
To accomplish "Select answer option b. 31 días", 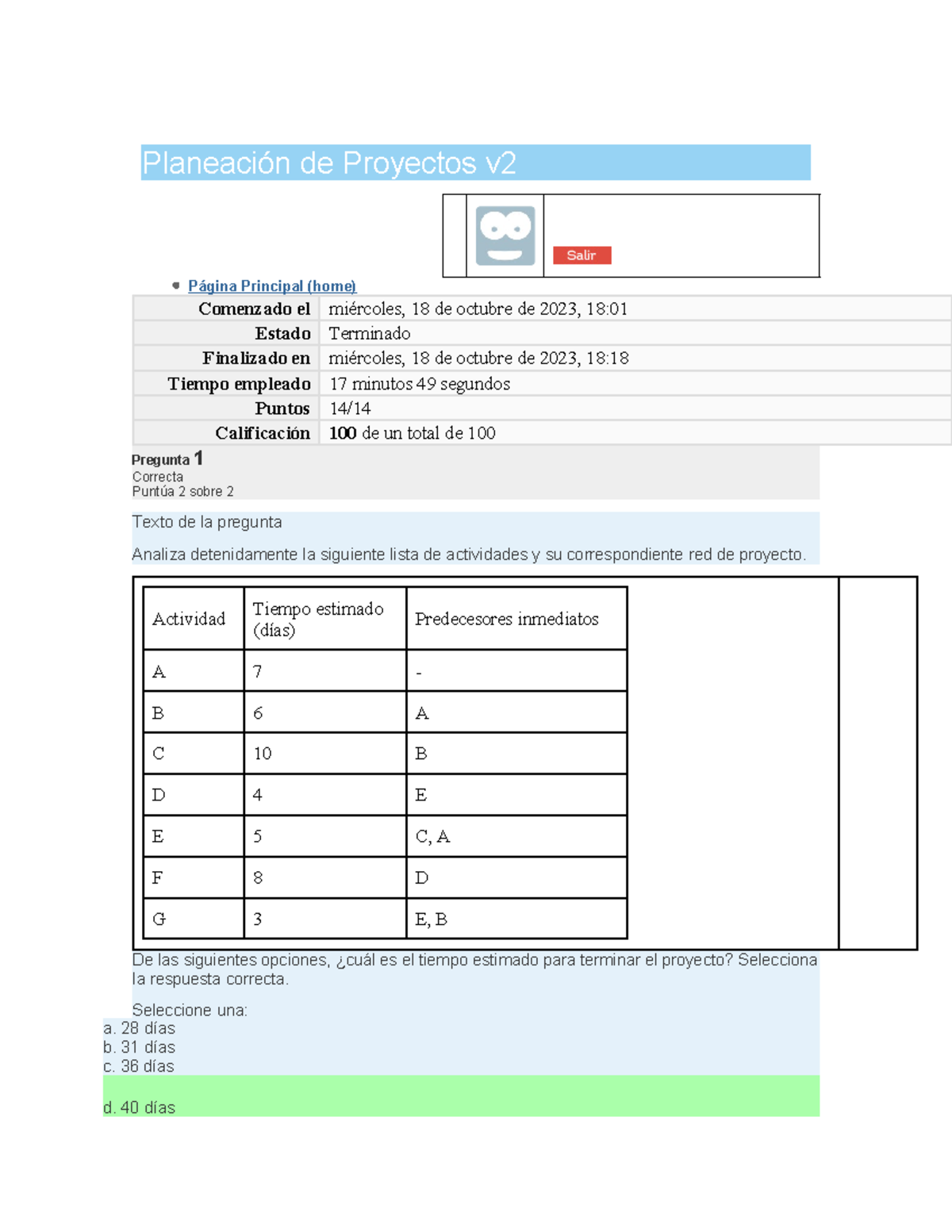I will click(x=140, y=1047).
